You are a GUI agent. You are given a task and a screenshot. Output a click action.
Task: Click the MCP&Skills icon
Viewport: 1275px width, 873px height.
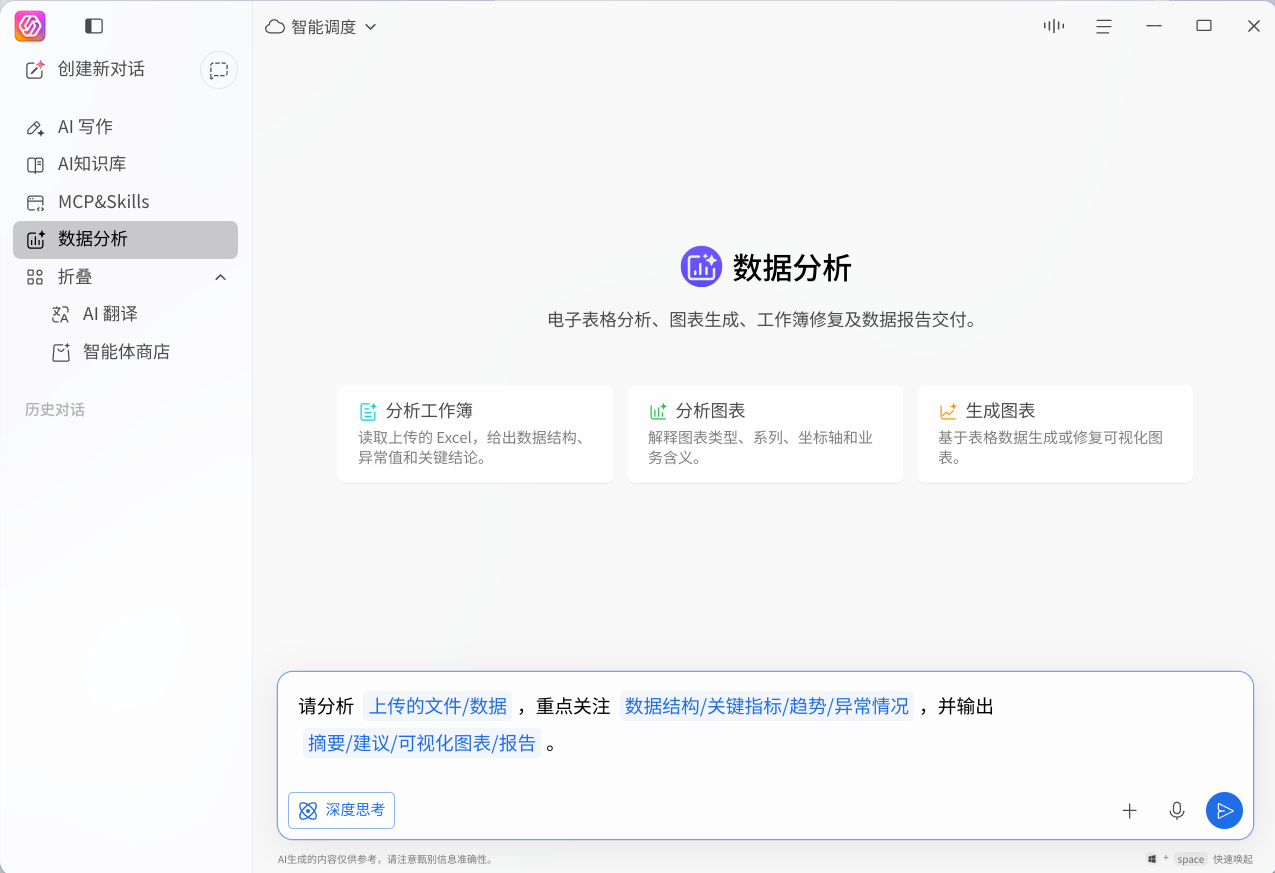point(35,202)
